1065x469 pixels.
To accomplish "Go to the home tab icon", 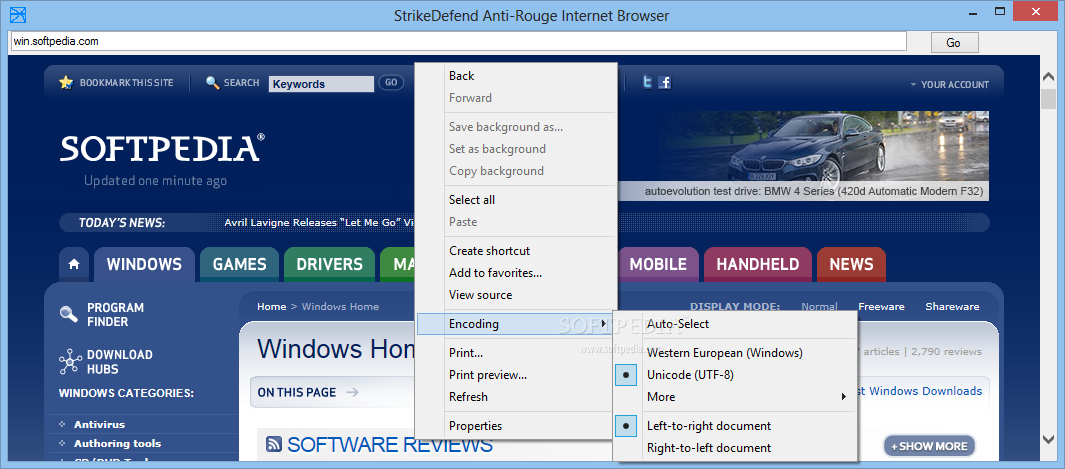I will click(74, 265).
